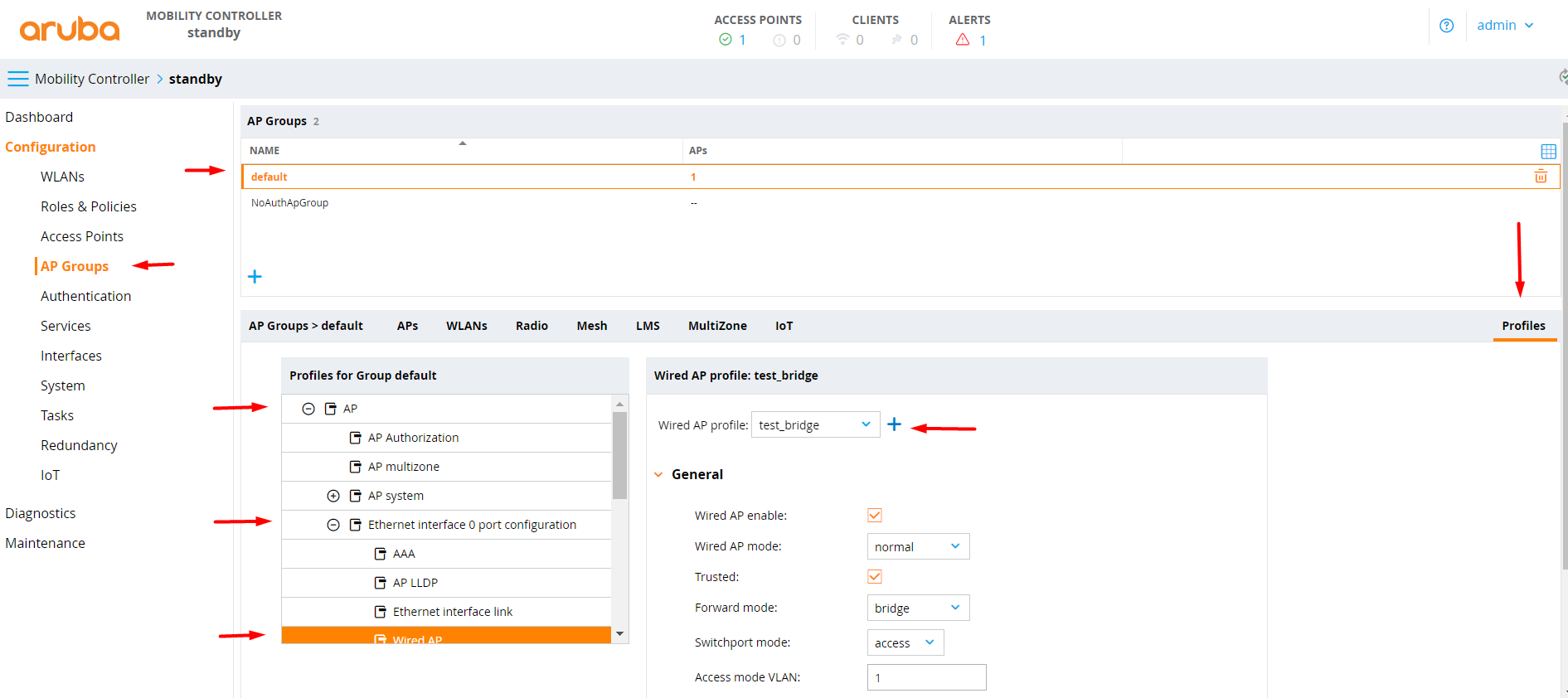Select Ethernet interface link tree item
Screen dimensions: 1568x698
pos(447,612)
